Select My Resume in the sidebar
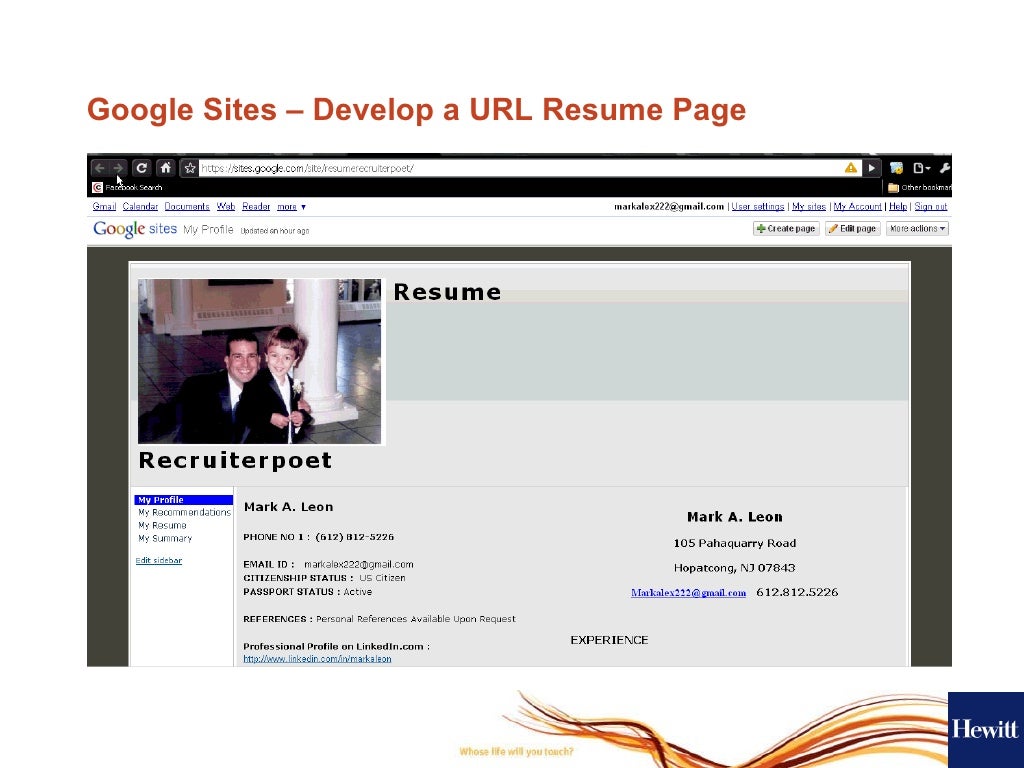1024x768 pixels. 162,526
